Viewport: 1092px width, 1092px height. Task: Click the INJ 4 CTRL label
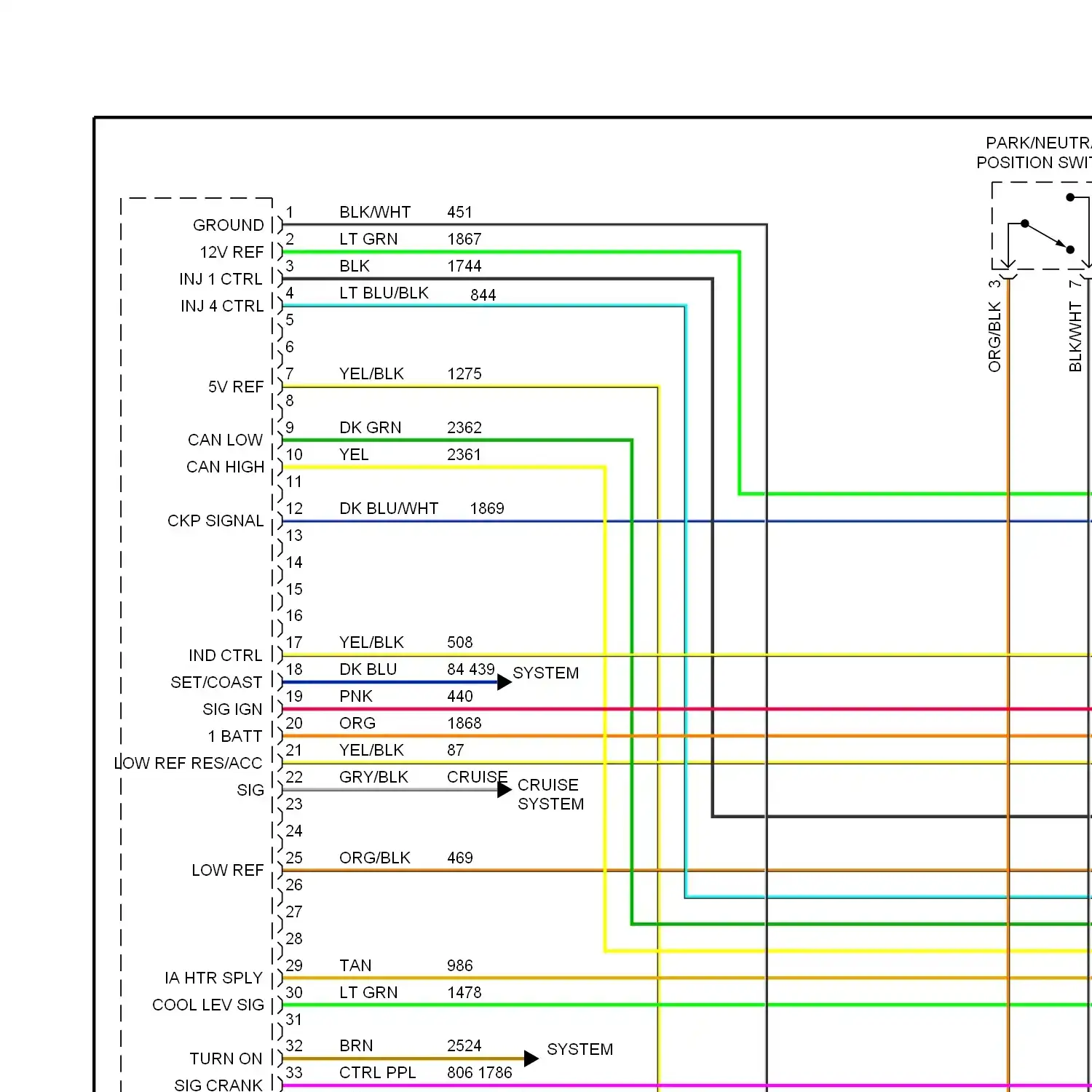[x=222, y=306]
